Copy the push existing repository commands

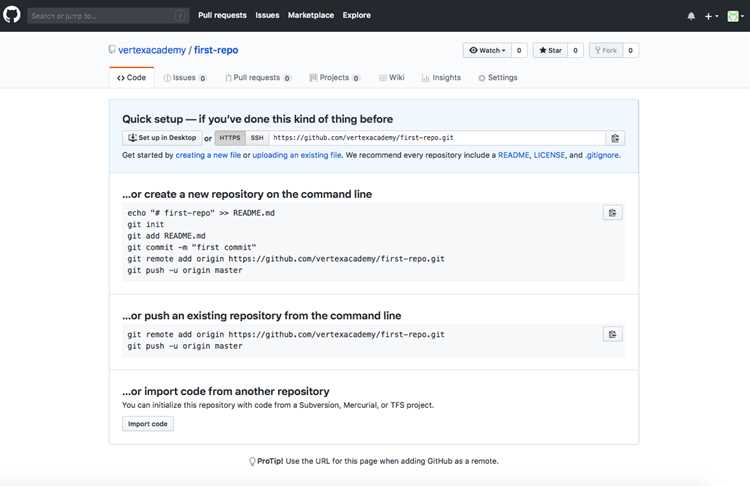612,334
